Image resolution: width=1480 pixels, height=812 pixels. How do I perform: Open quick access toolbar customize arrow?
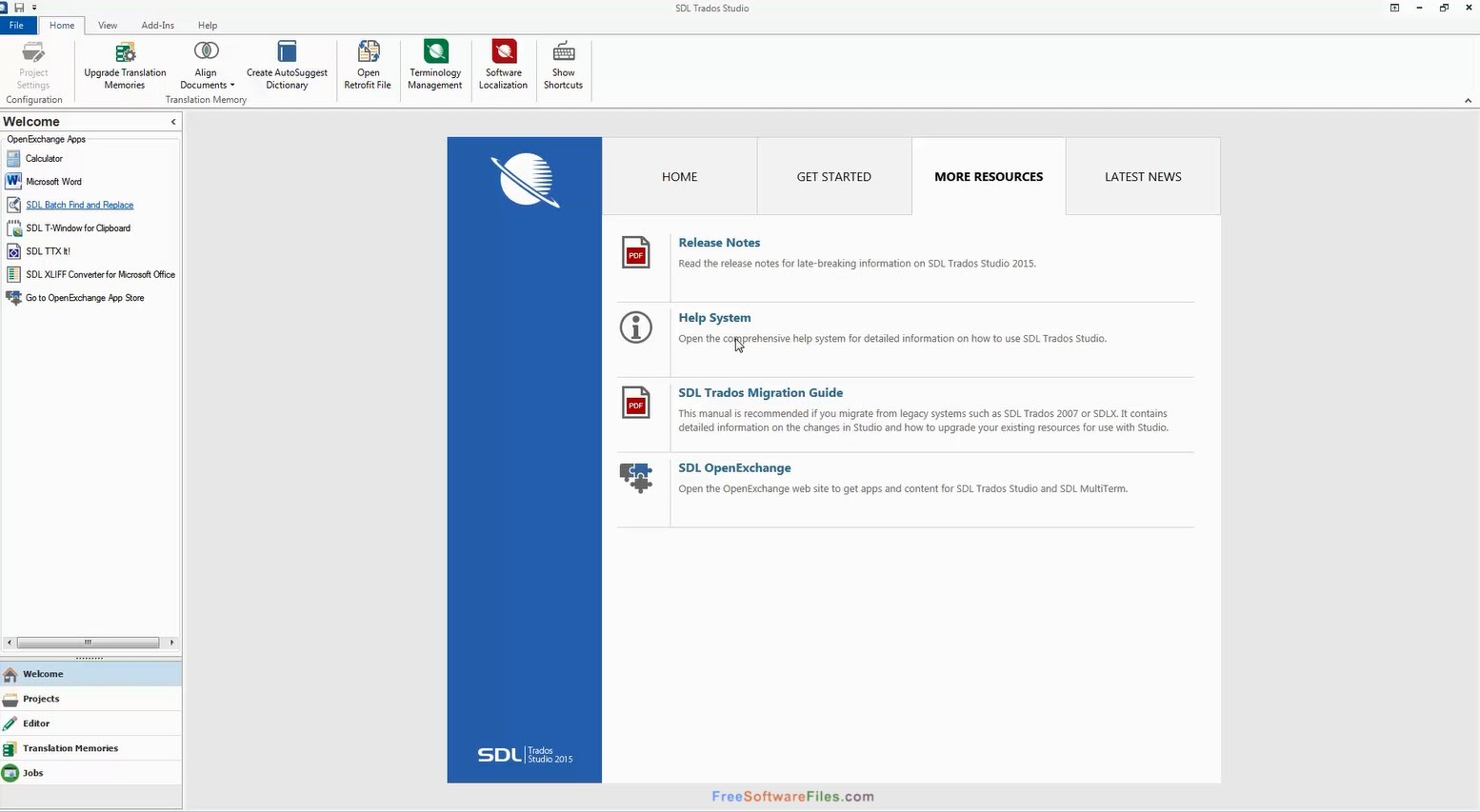click(x=34, y=8)
